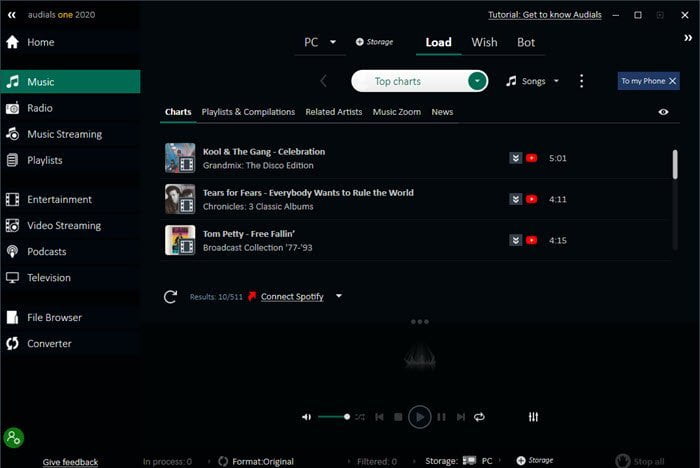700x468 pixels.
Task: Click the play button
Action: click(420, 417)
